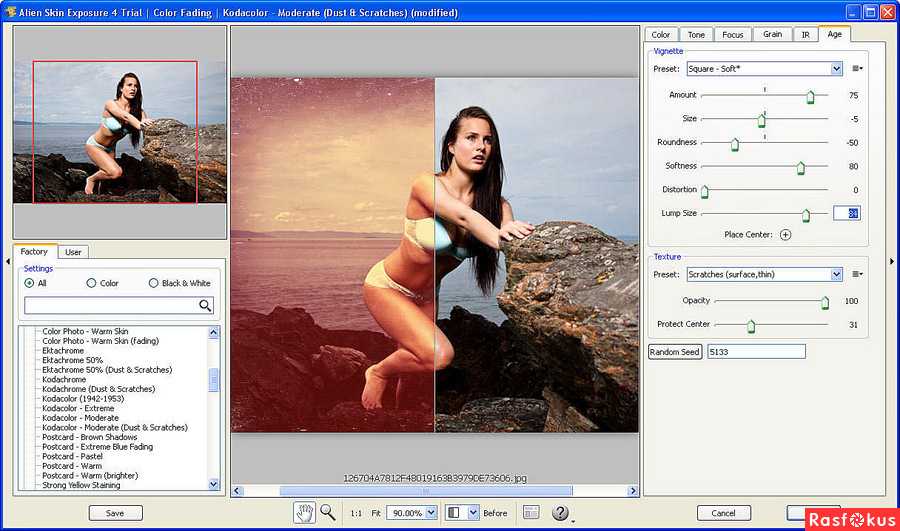Click the Fit zoom button
The width and height of the screenshot is (900, 531).
pyautogui.click(x=376, y=513)
